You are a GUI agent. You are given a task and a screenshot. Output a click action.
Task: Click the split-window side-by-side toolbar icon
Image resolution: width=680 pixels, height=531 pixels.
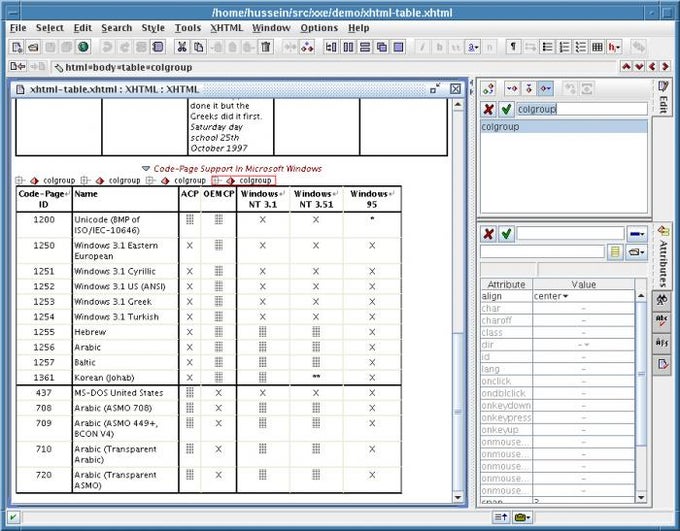(x=348, y=47)
